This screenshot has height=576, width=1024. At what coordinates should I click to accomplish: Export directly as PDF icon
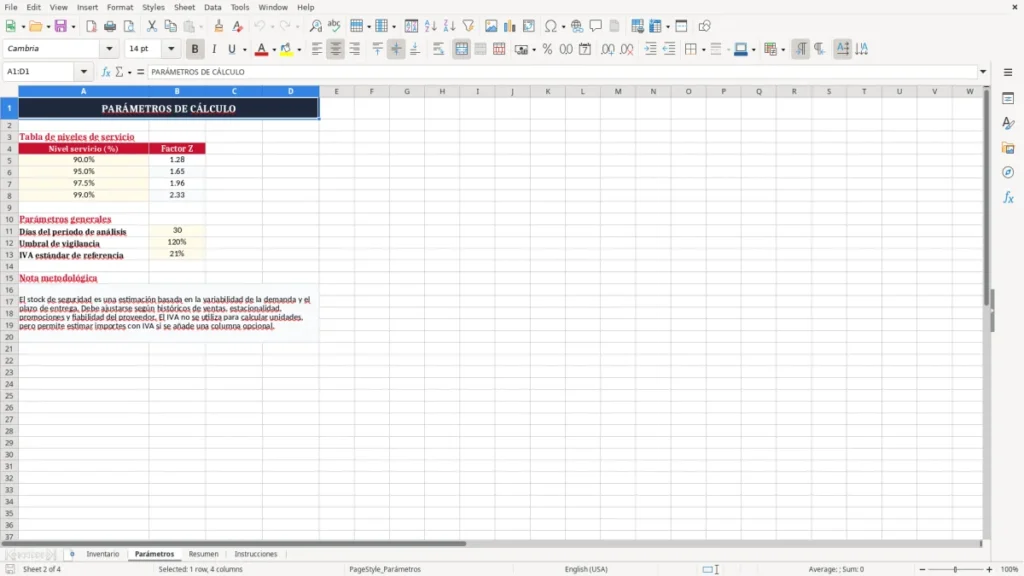pos(91,26)
